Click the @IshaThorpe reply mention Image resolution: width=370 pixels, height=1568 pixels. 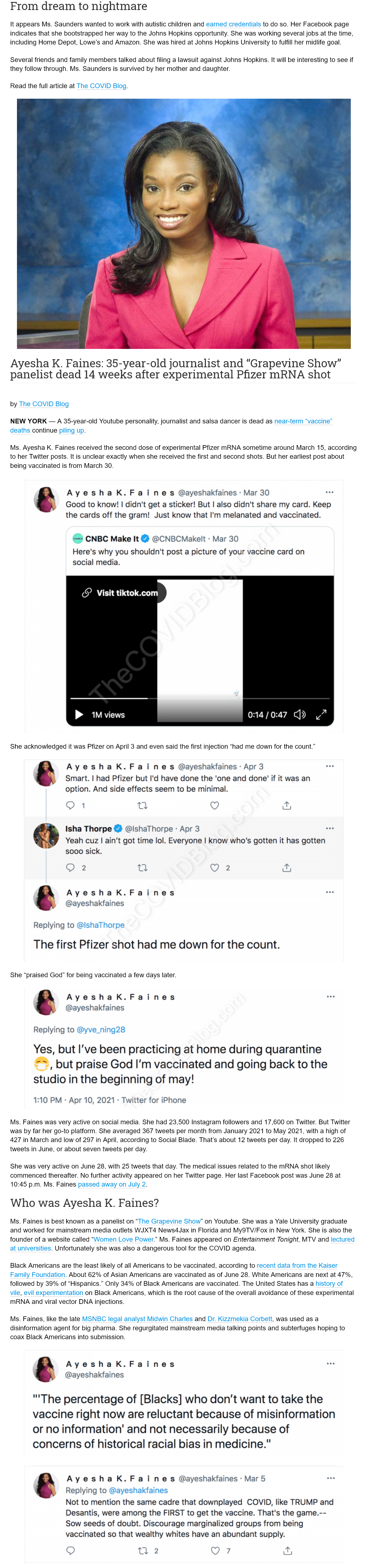(x=101, y=924)
